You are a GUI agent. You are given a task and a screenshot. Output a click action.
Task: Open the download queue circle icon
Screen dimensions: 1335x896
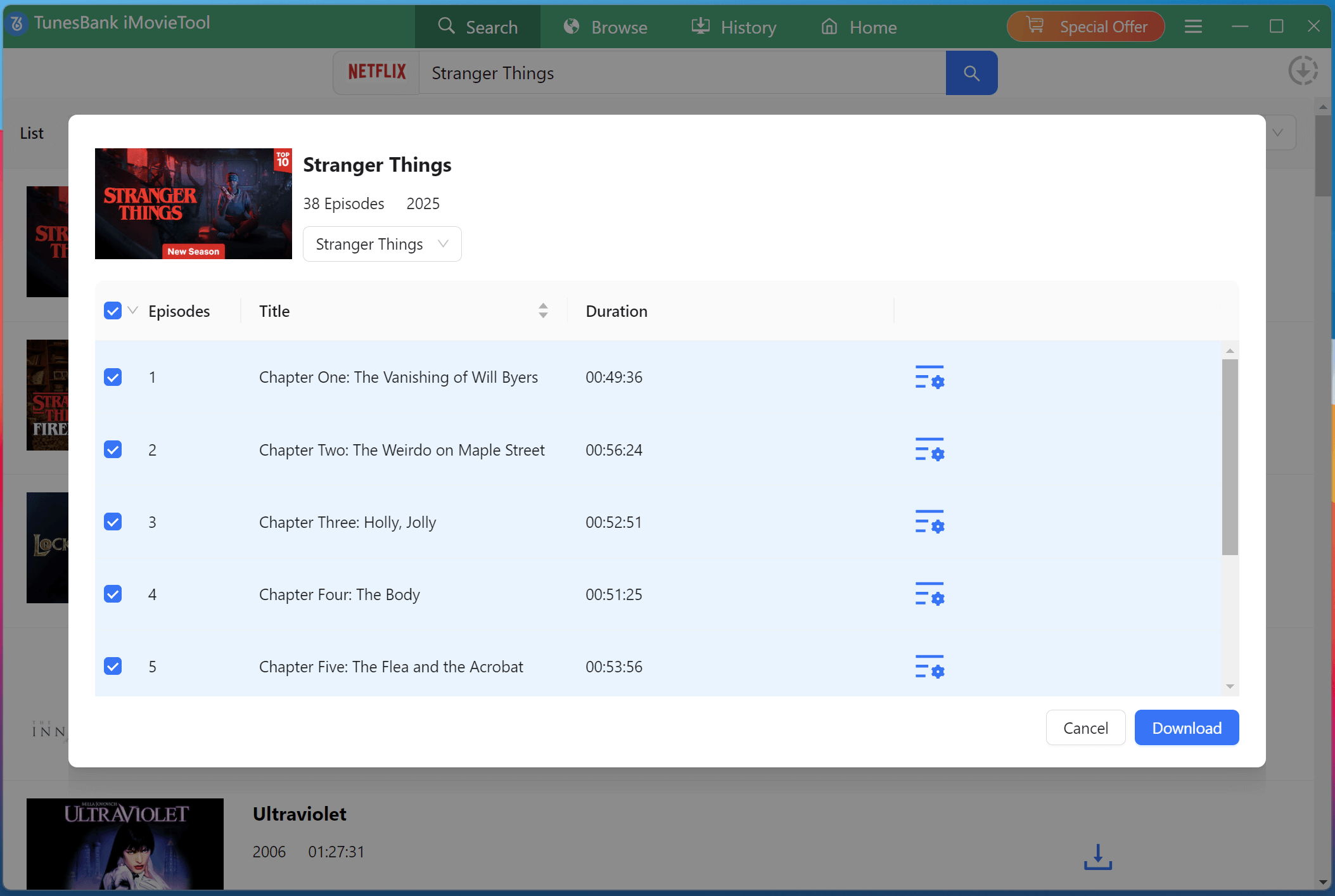1303,70
